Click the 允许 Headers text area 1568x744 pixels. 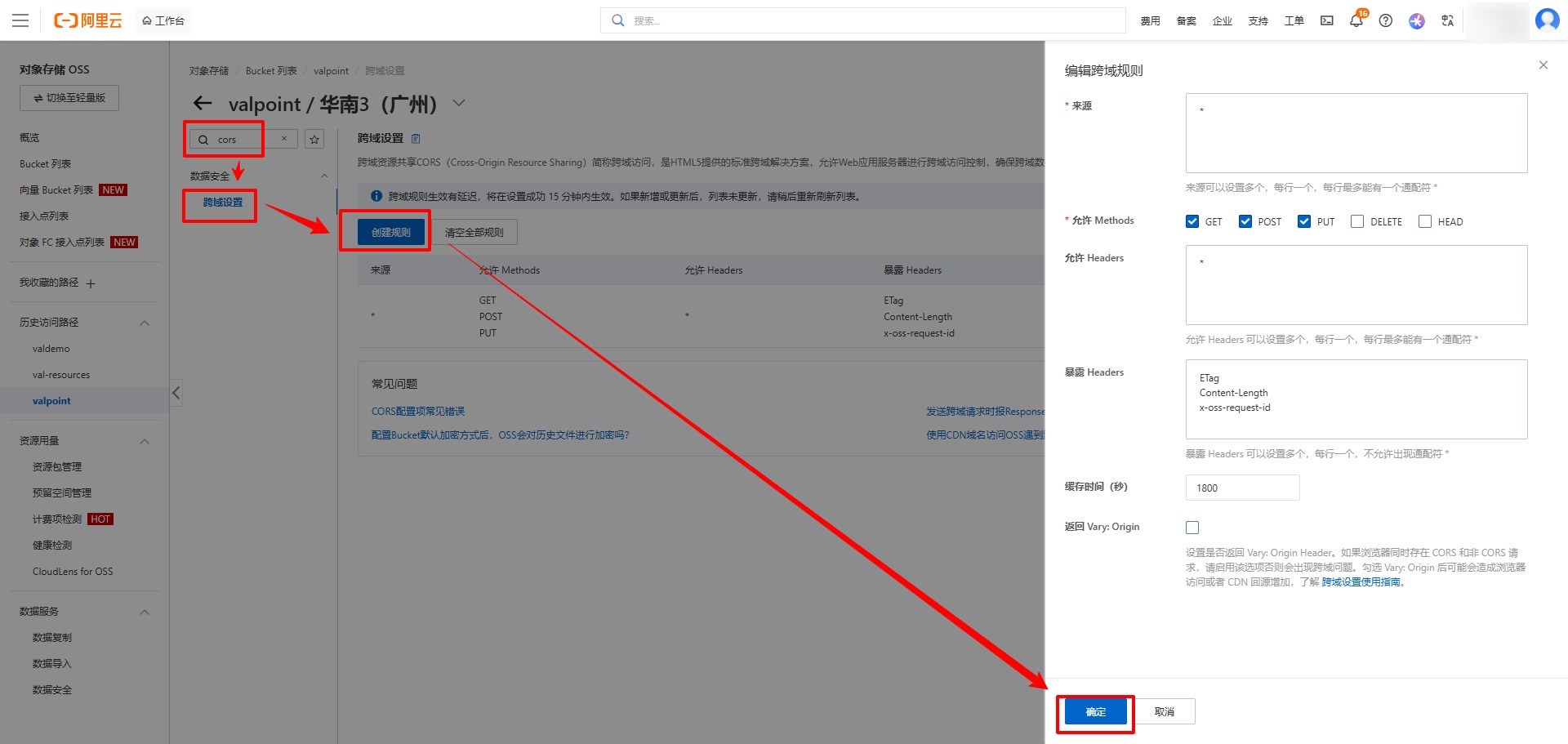pos(1356,285)
